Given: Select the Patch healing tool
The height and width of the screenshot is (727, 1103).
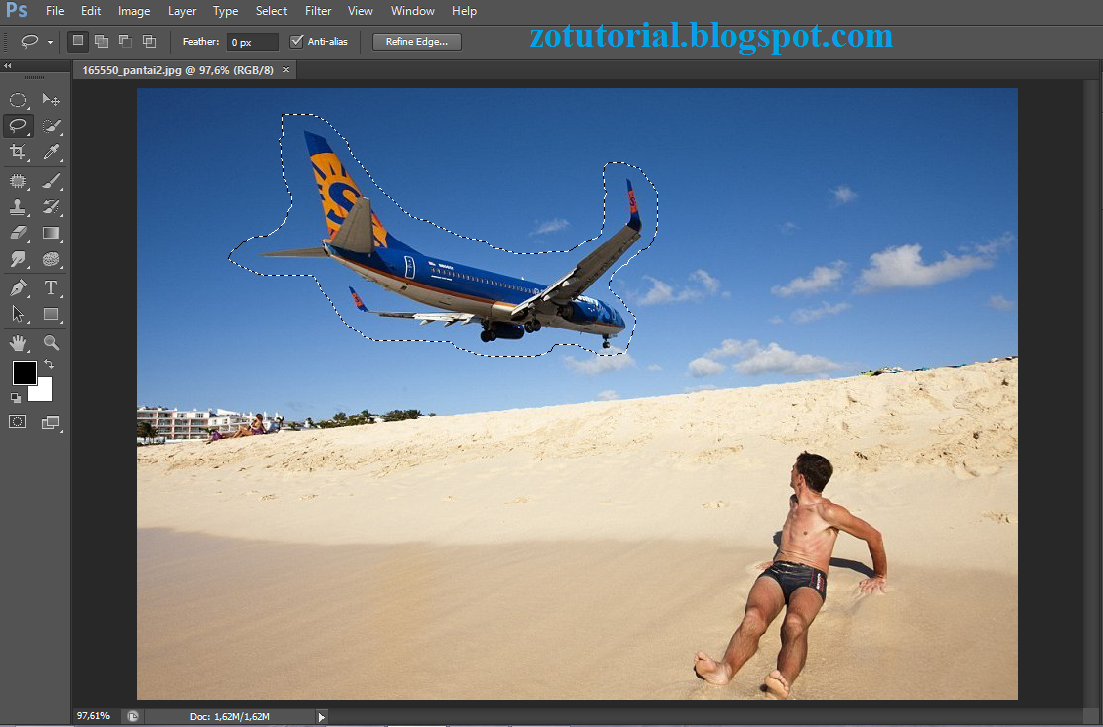Looking at the screenshot, I should (x=18, y=182).
